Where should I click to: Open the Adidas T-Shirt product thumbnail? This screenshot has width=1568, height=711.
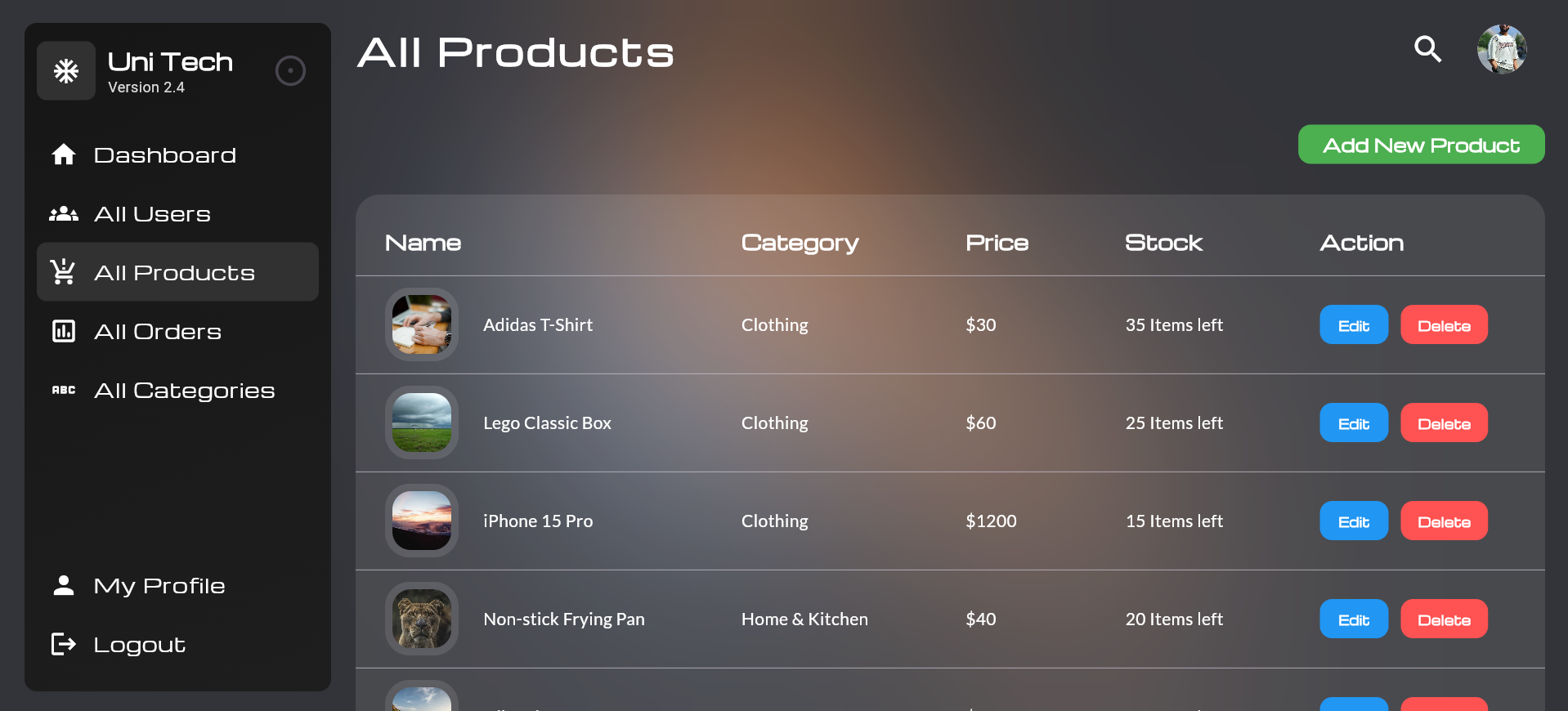point(422,324)
